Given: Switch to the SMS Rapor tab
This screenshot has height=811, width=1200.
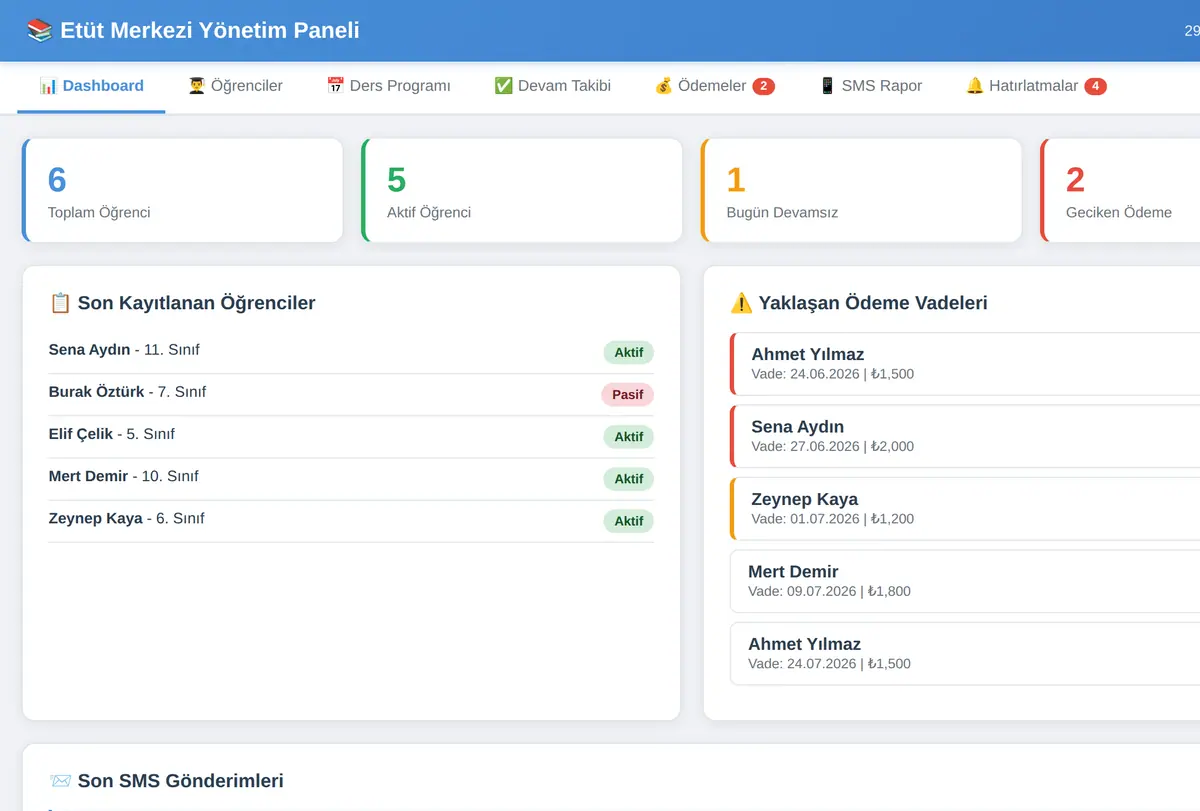Looking at the screenshot, I should click(870, 86).
